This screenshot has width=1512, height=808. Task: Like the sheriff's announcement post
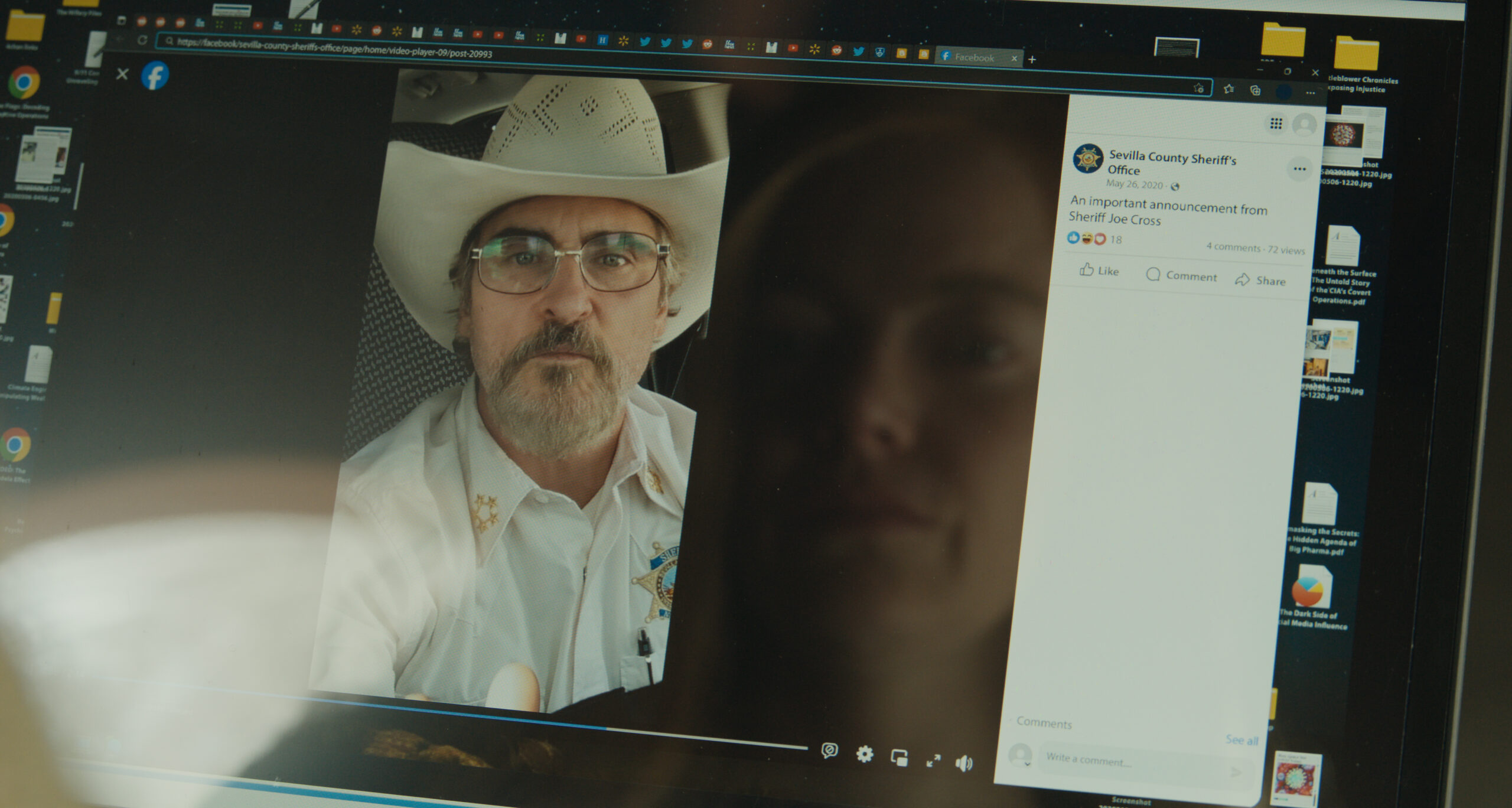click(1099, 271)
